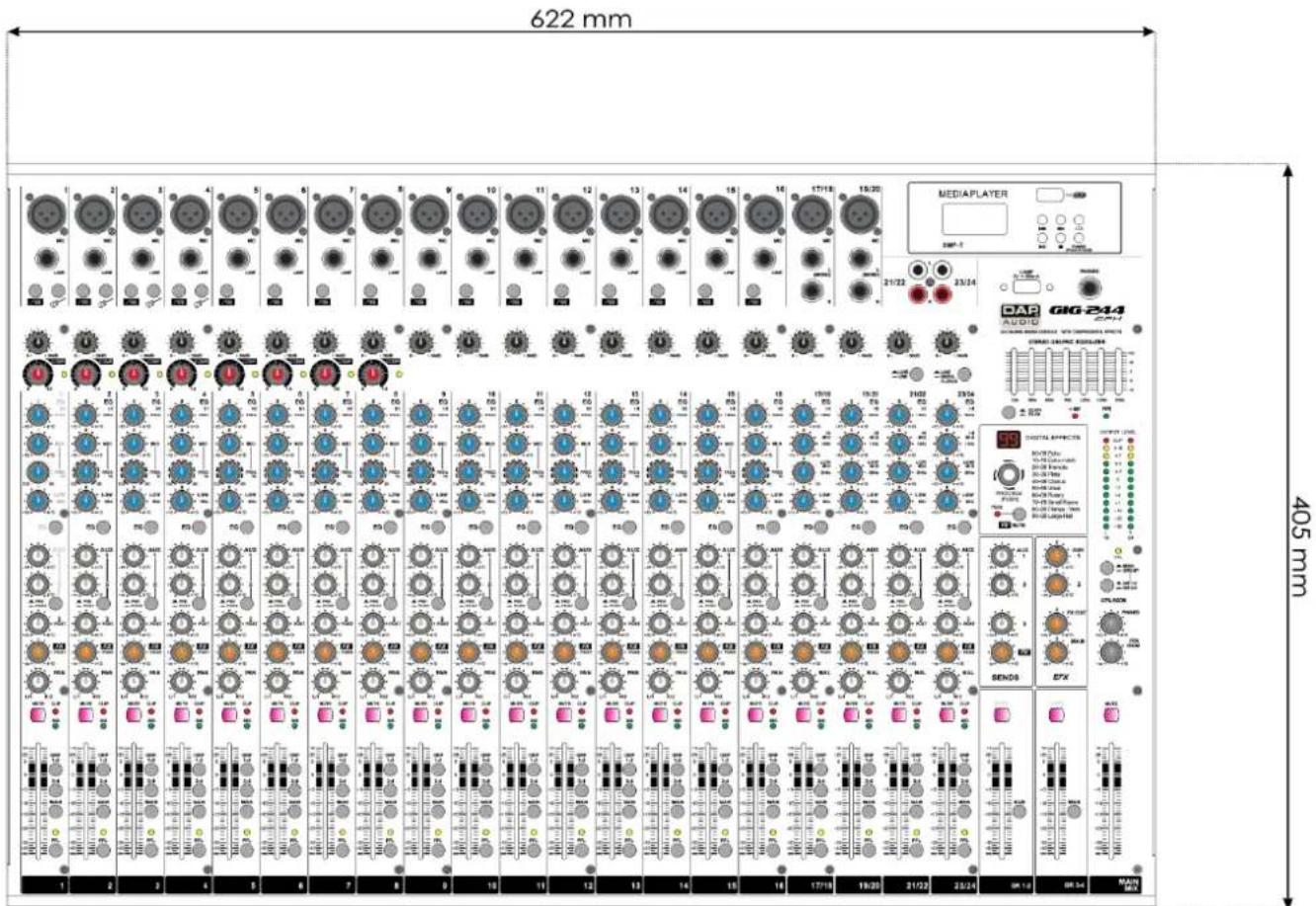Click the blue HI EQ knob on channel 7
Viewport: 1316px width, 906px height.
tap(326, 415)
